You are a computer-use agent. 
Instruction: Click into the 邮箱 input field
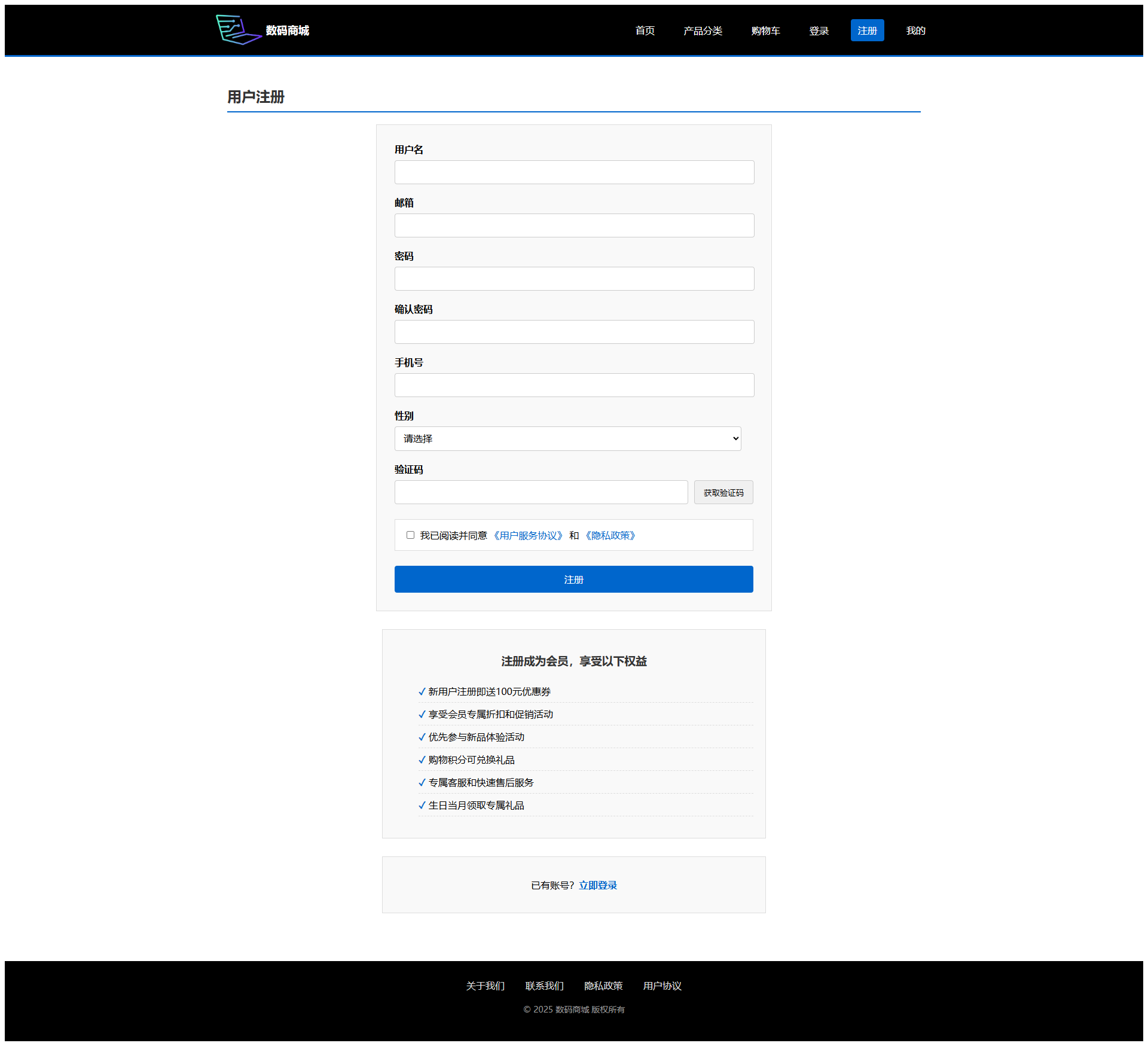[574, 225]
